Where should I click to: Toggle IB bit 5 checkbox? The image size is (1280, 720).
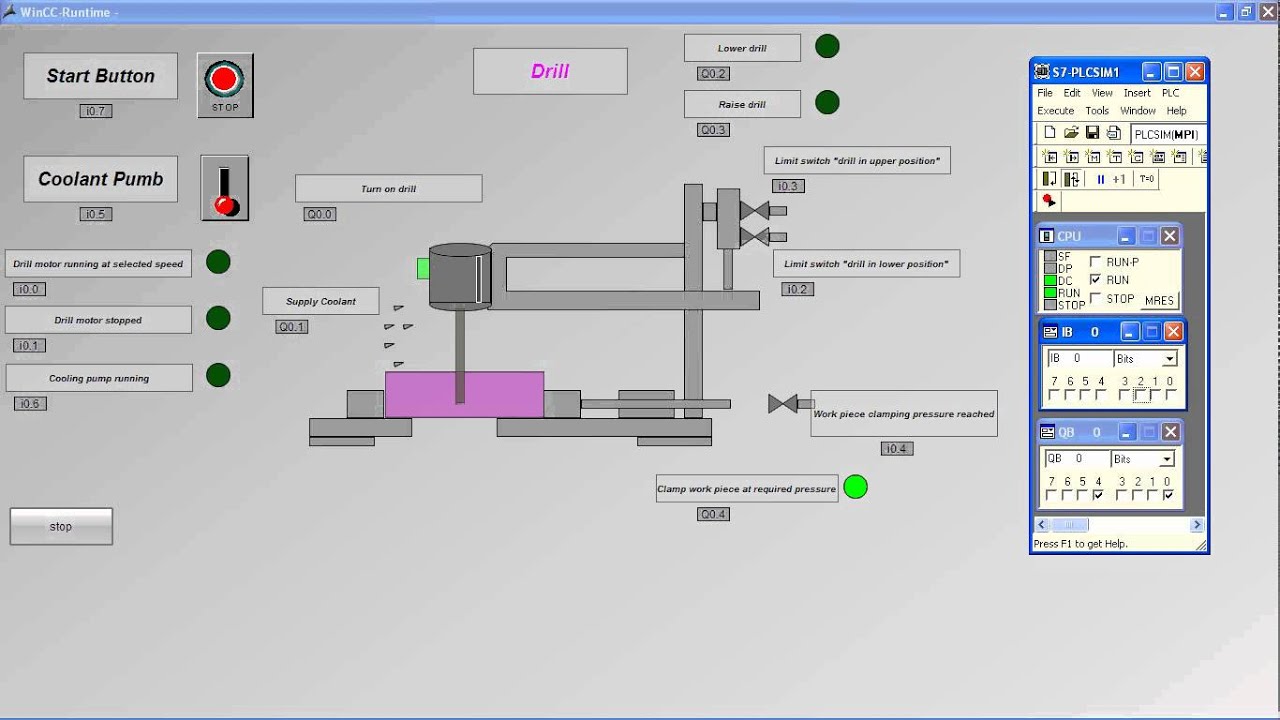(1085, 395)
